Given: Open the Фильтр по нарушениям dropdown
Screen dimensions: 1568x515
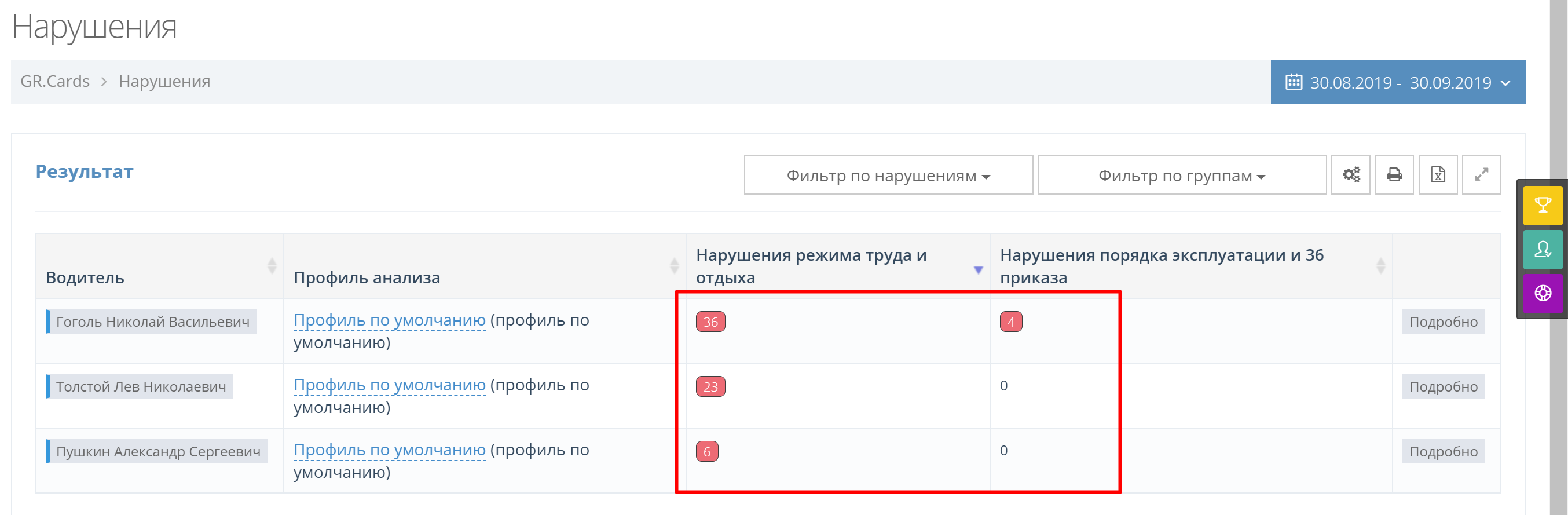Looking at the screenshot, I should click(888, 176).
